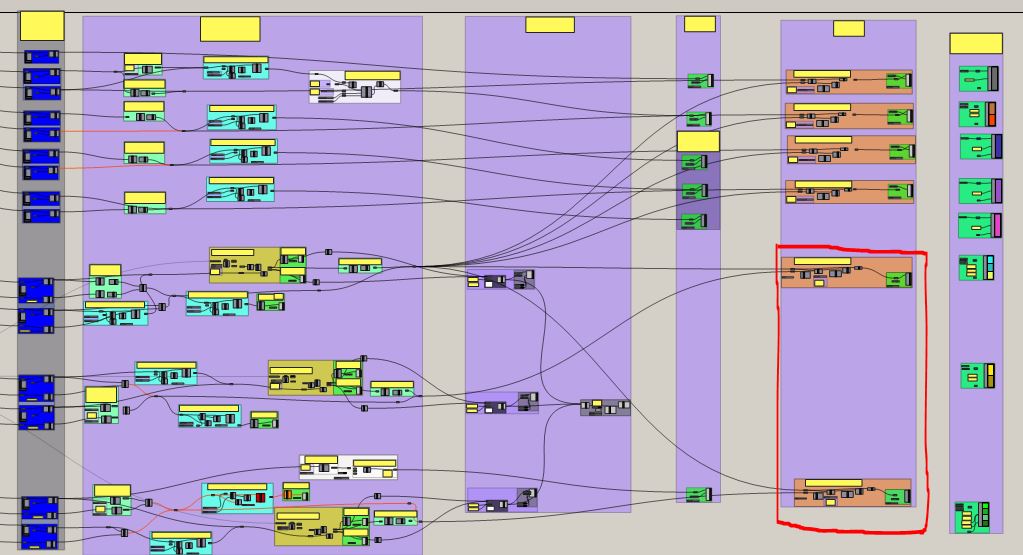The image size is (1023, 555).
Task: Select yellow header of the rightmost swatch column
Action: 976,43
